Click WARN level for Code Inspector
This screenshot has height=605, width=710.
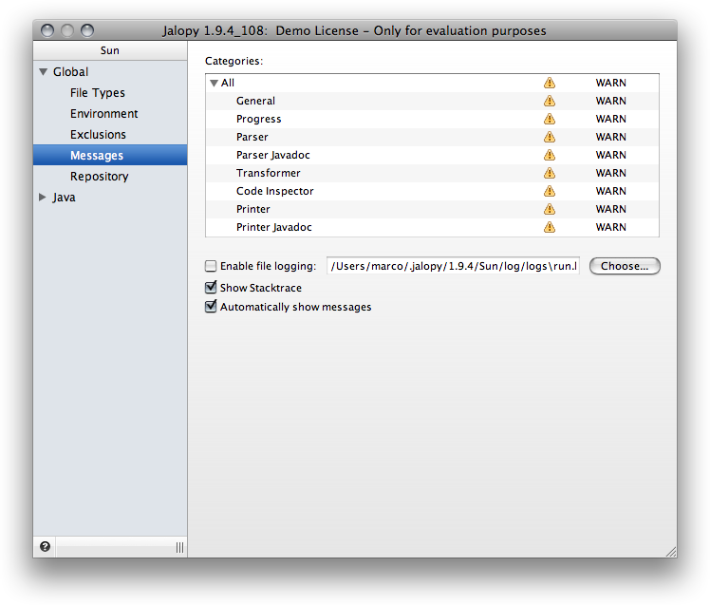click(611, 191)
